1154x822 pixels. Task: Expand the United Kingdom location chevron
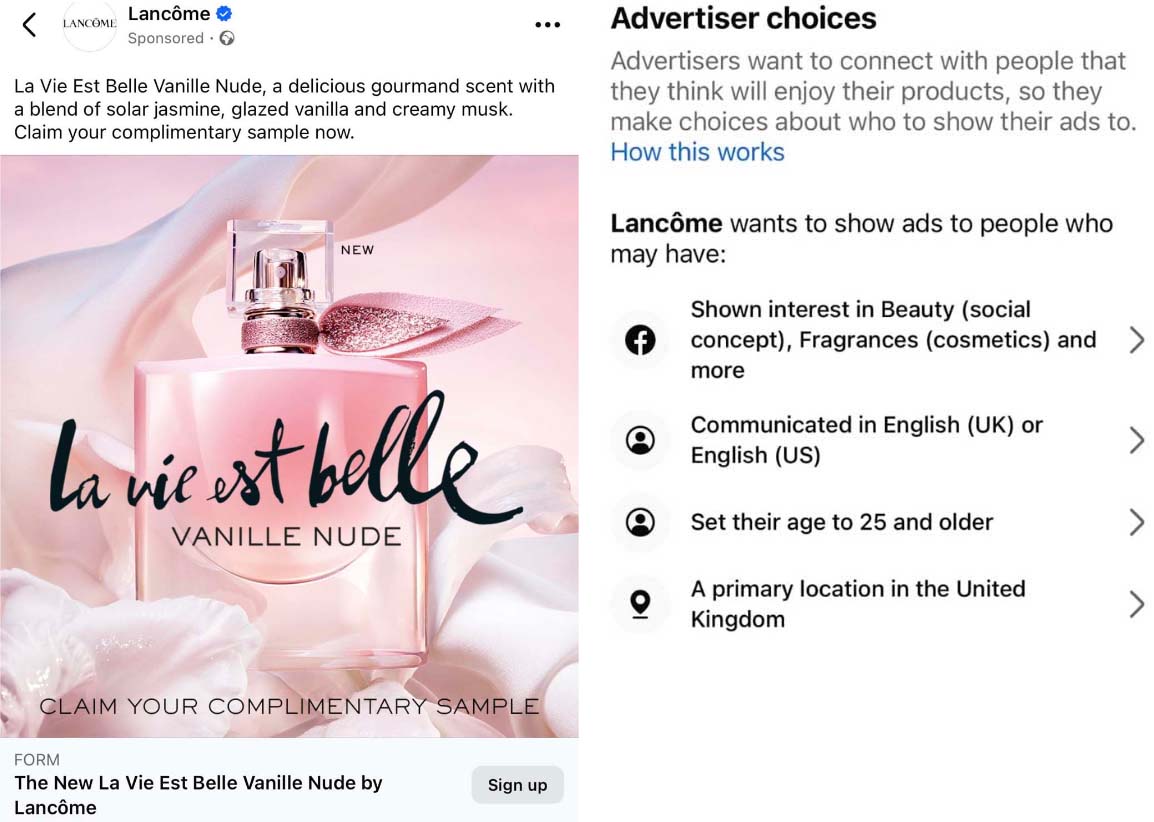point(1136,604)
